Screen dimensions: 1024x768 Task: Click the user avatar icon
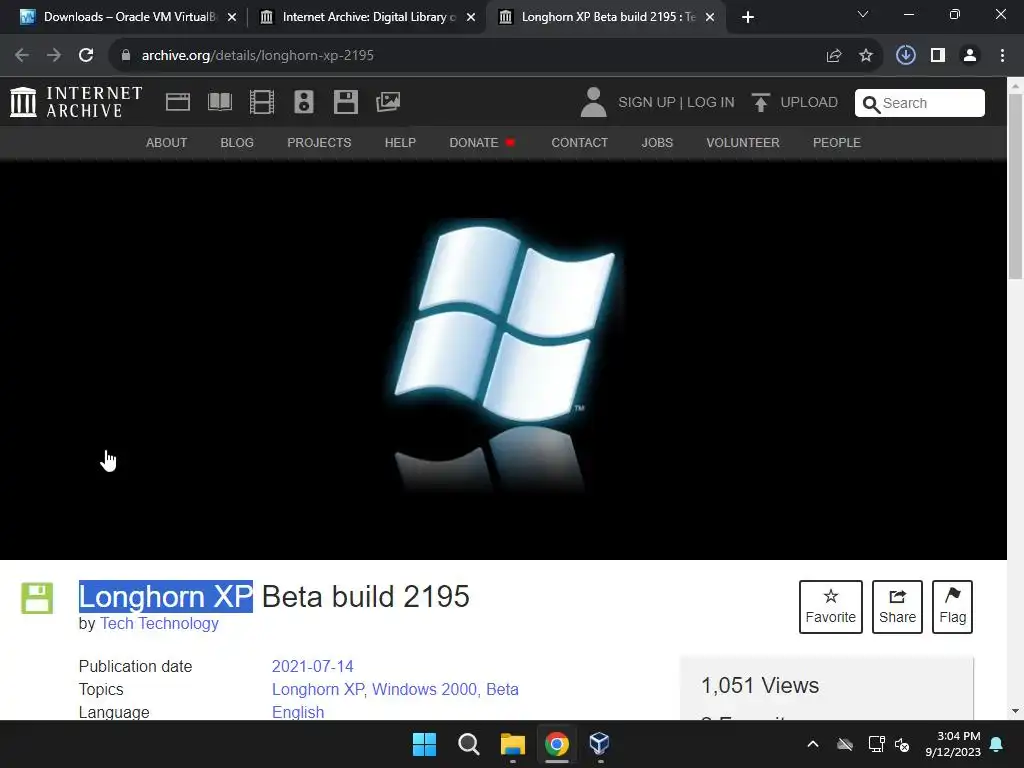593,103
